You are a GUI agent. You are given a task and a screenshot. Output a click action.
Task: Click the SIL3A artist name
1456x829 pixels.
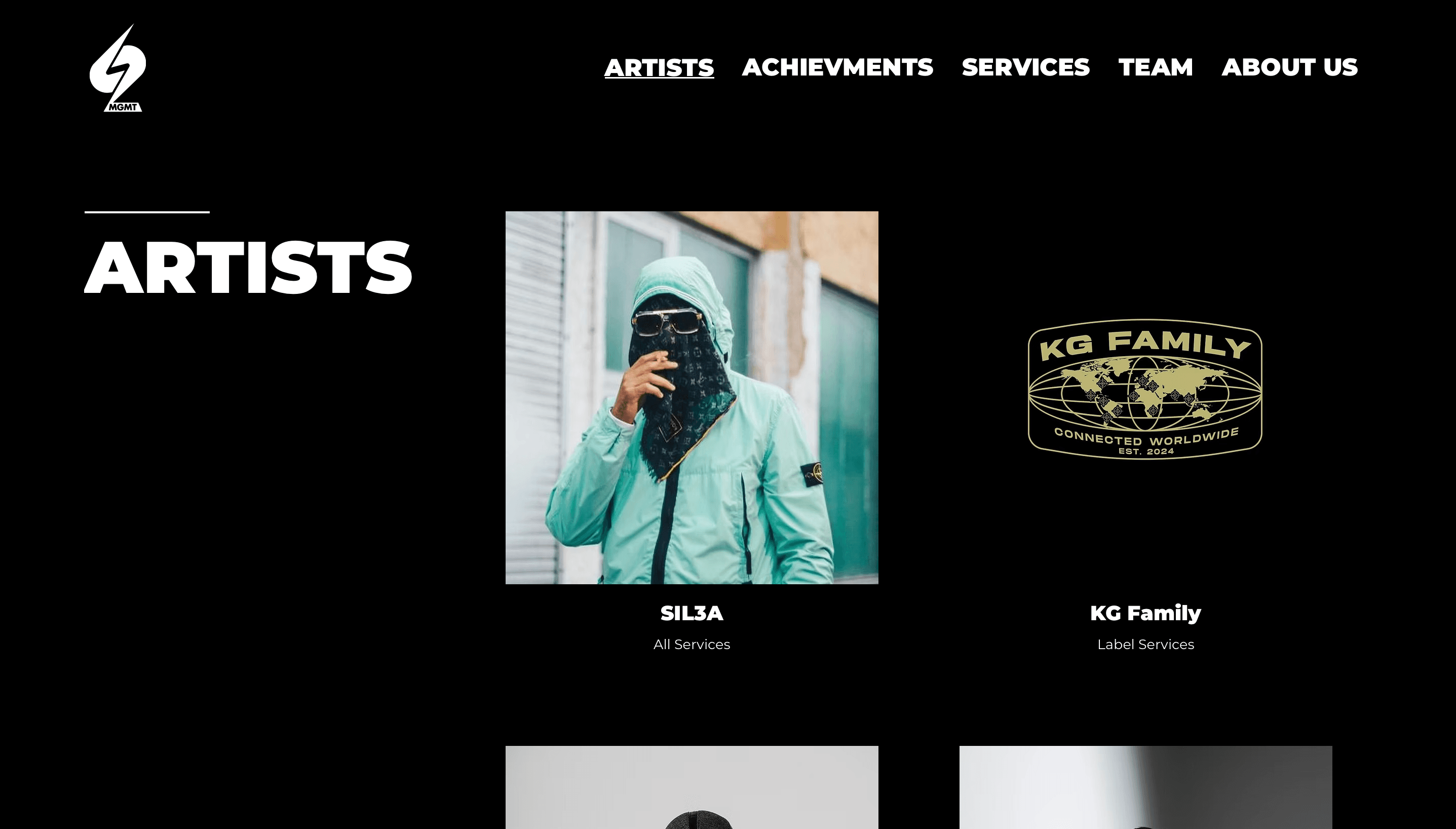pyautogui.click(x=692, y=613)
